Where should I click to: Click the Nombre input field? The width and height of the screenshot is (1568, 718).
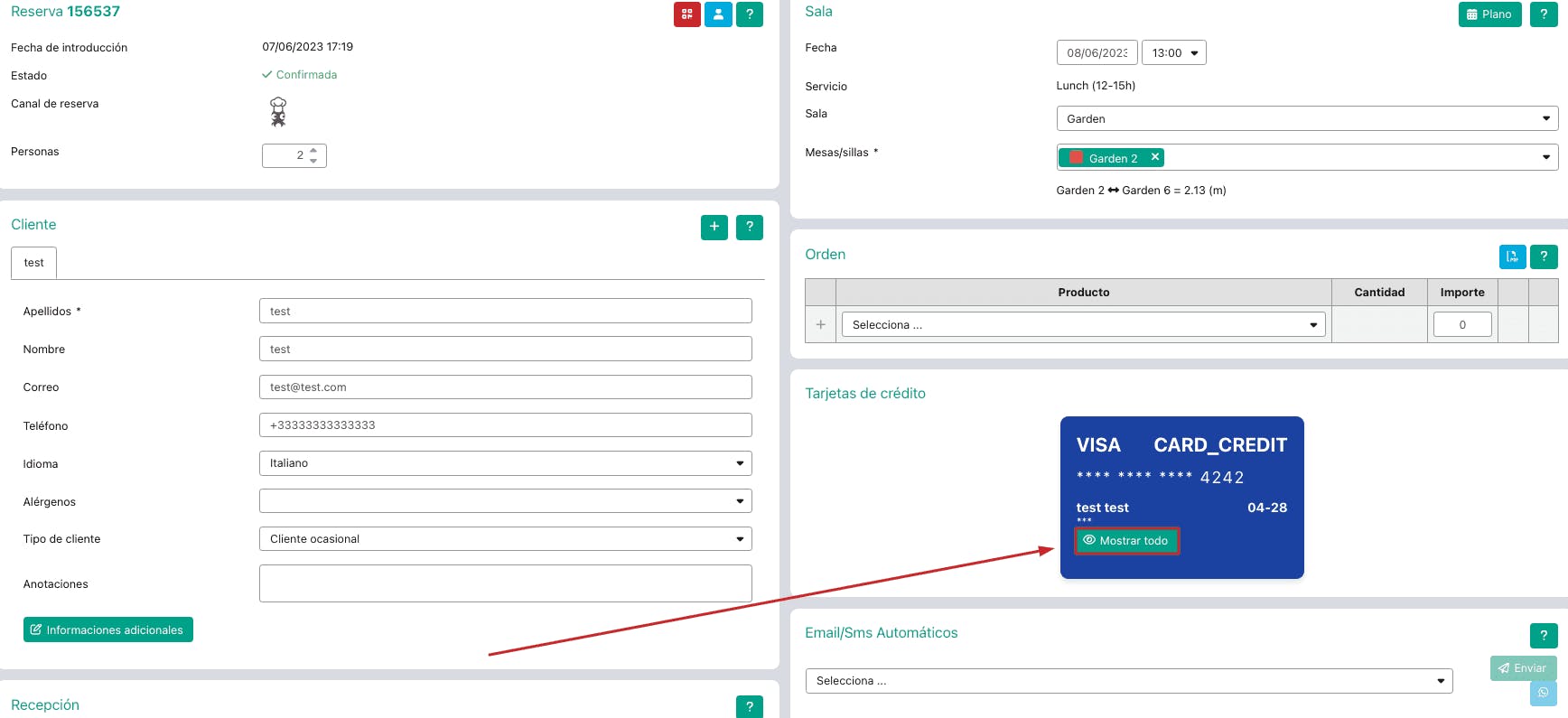tap(505, 349)
